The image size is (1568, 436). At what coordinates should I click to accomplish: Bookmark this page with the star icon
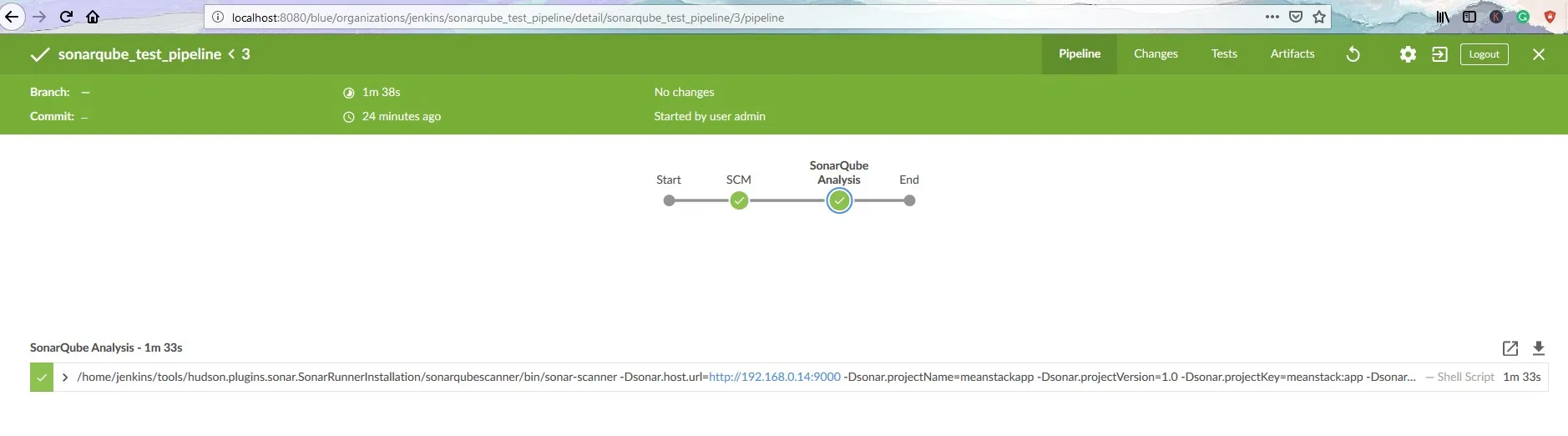pyautogui.click(x=1319, y=17)
